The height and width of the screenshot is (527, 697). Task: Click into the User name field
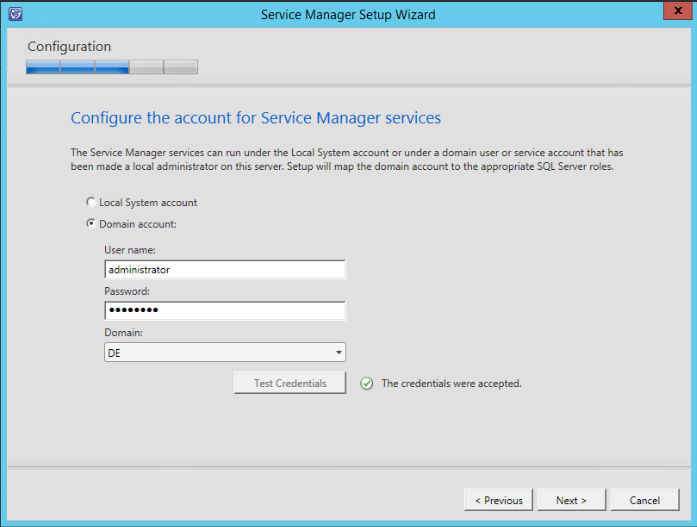(224, 270)
